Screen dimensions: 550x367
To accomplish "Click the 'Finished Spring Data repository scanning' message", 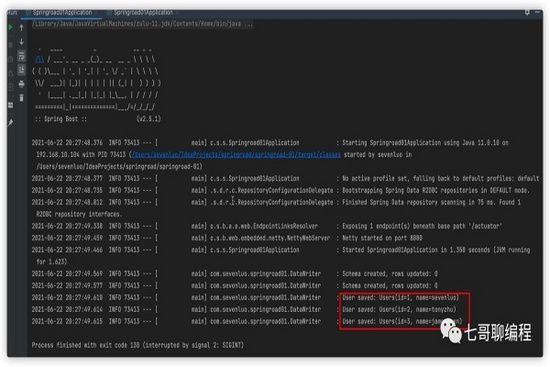I will tap(431, 202).
